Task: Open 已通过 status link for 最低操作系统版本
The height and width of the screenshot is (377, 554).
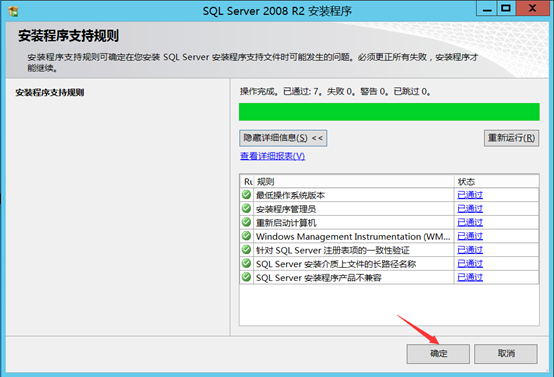Action: click(x=470, y=195)
